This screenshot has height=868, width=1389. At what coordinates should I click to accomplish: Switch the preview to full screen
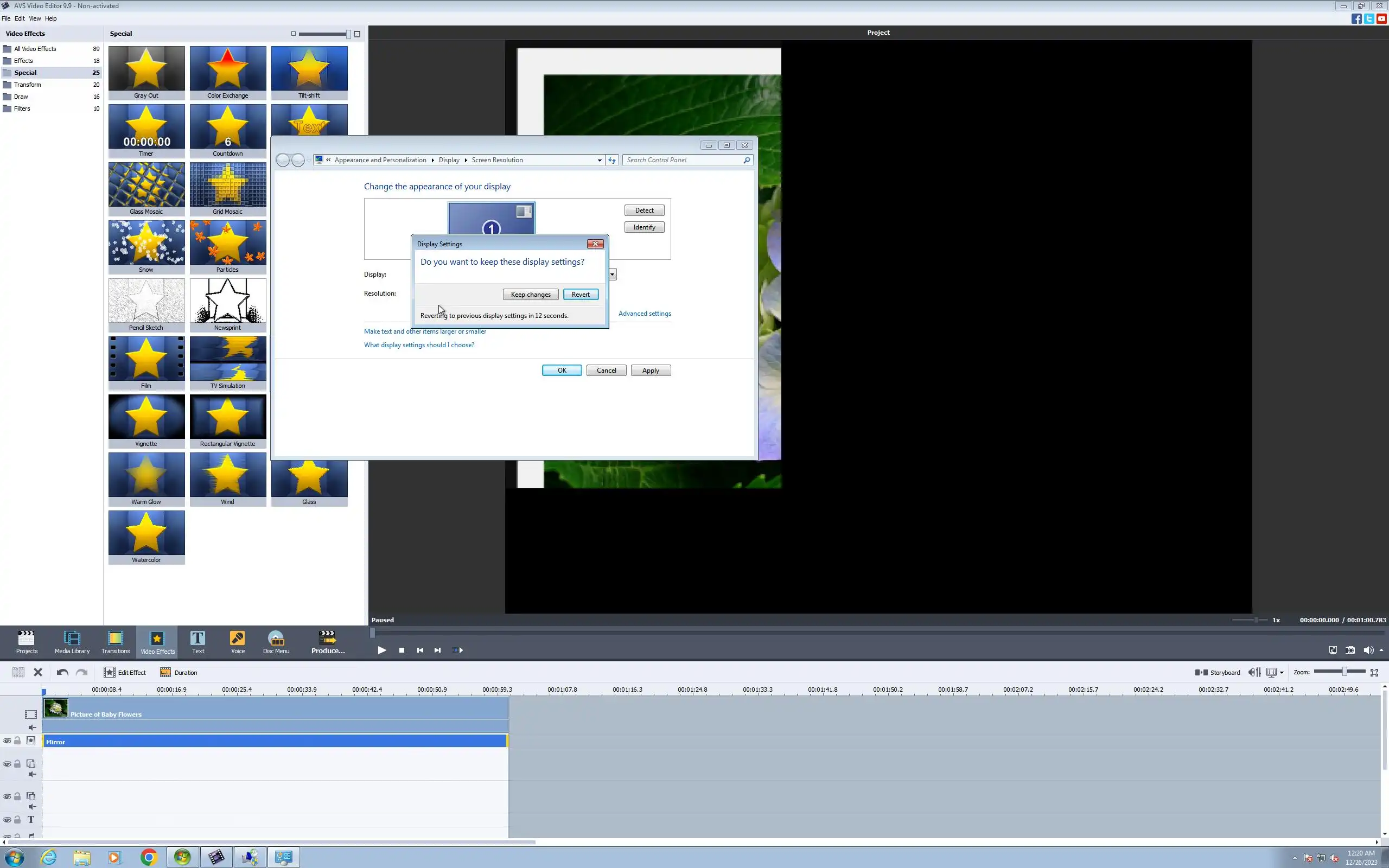pyautogui.click(x=1332, y=650)
